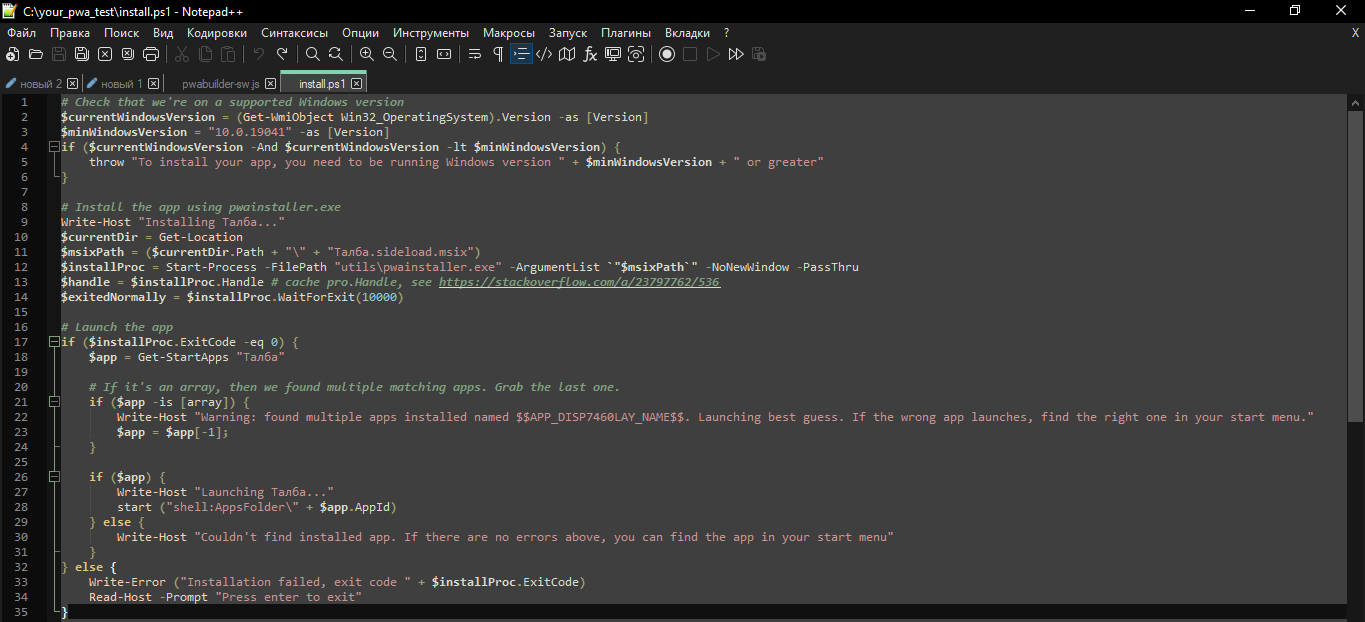Click the Function List fx icon
The width and height of the screenshot is (1365, 622).
pos(590,54)
